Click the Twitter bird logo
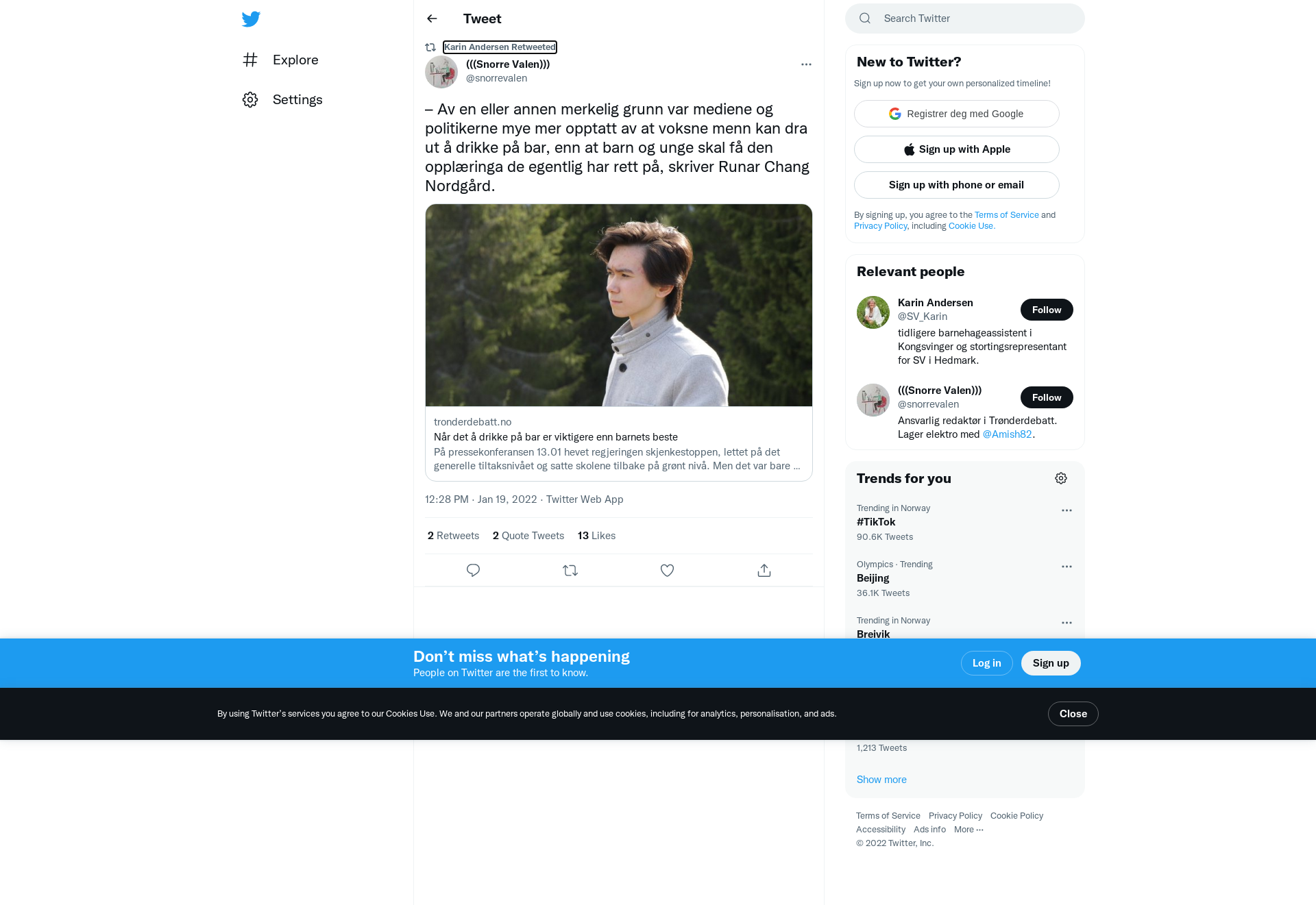Screen dimensions: 1316x905 pyautogui.click(x=251, y=19)
